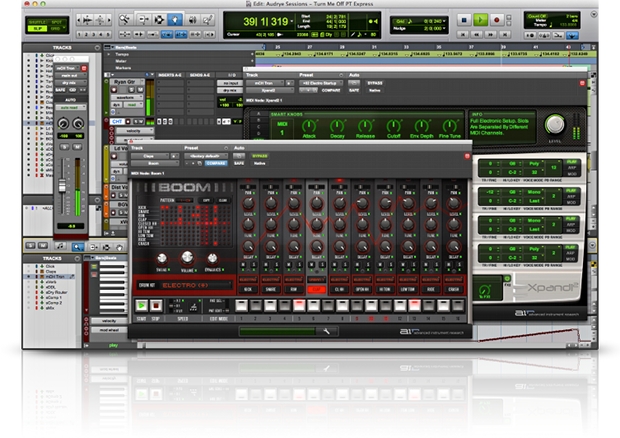Click the INSERTS A-E column header
The width and height of the screenshot is (620, 438).
(x=170, y=75)
